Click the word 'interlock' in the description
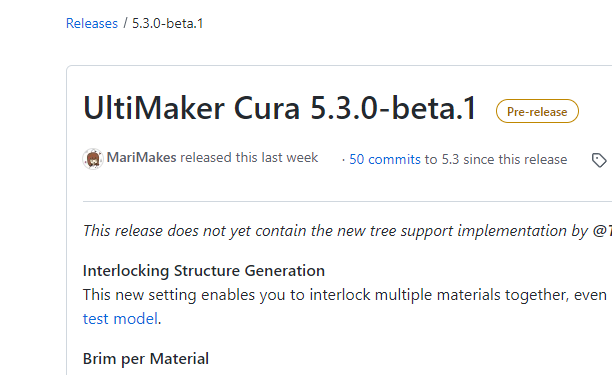This screenshot has height=375, width=612. pos(340,295)
